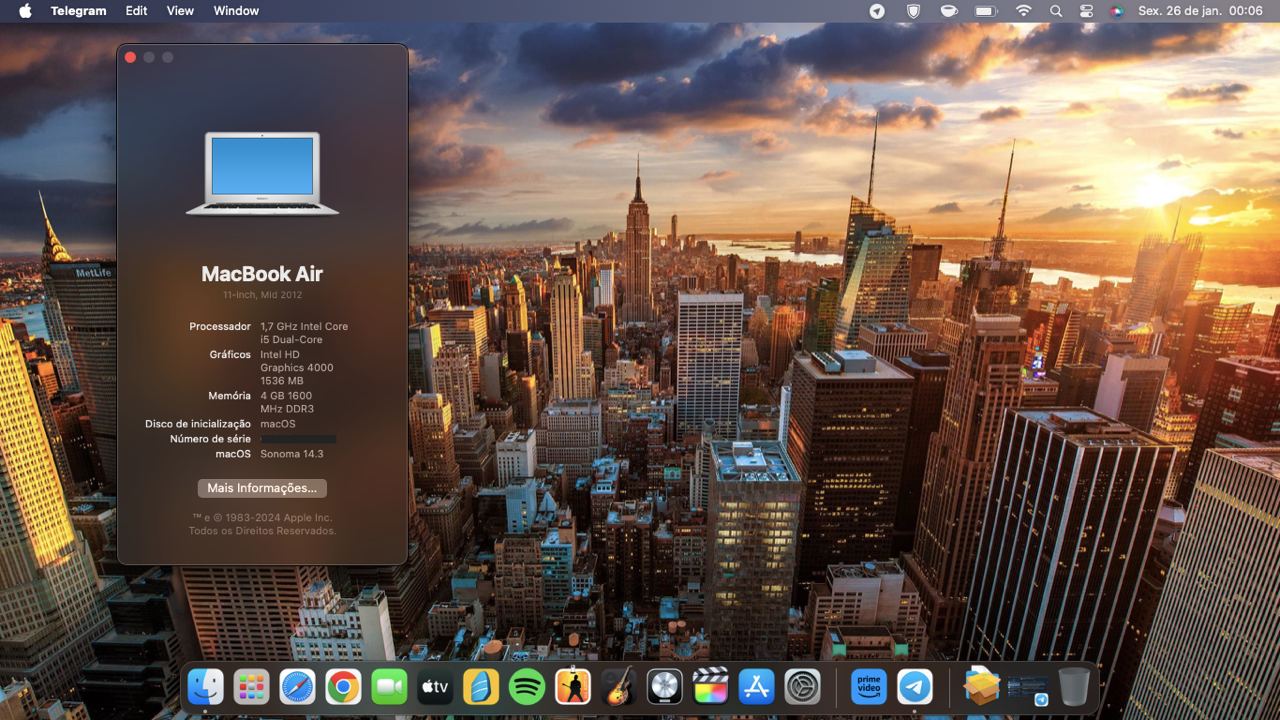Open the Apple TV app
The height and width of the screenshot is (720, 1280).
tap(435, 687)
